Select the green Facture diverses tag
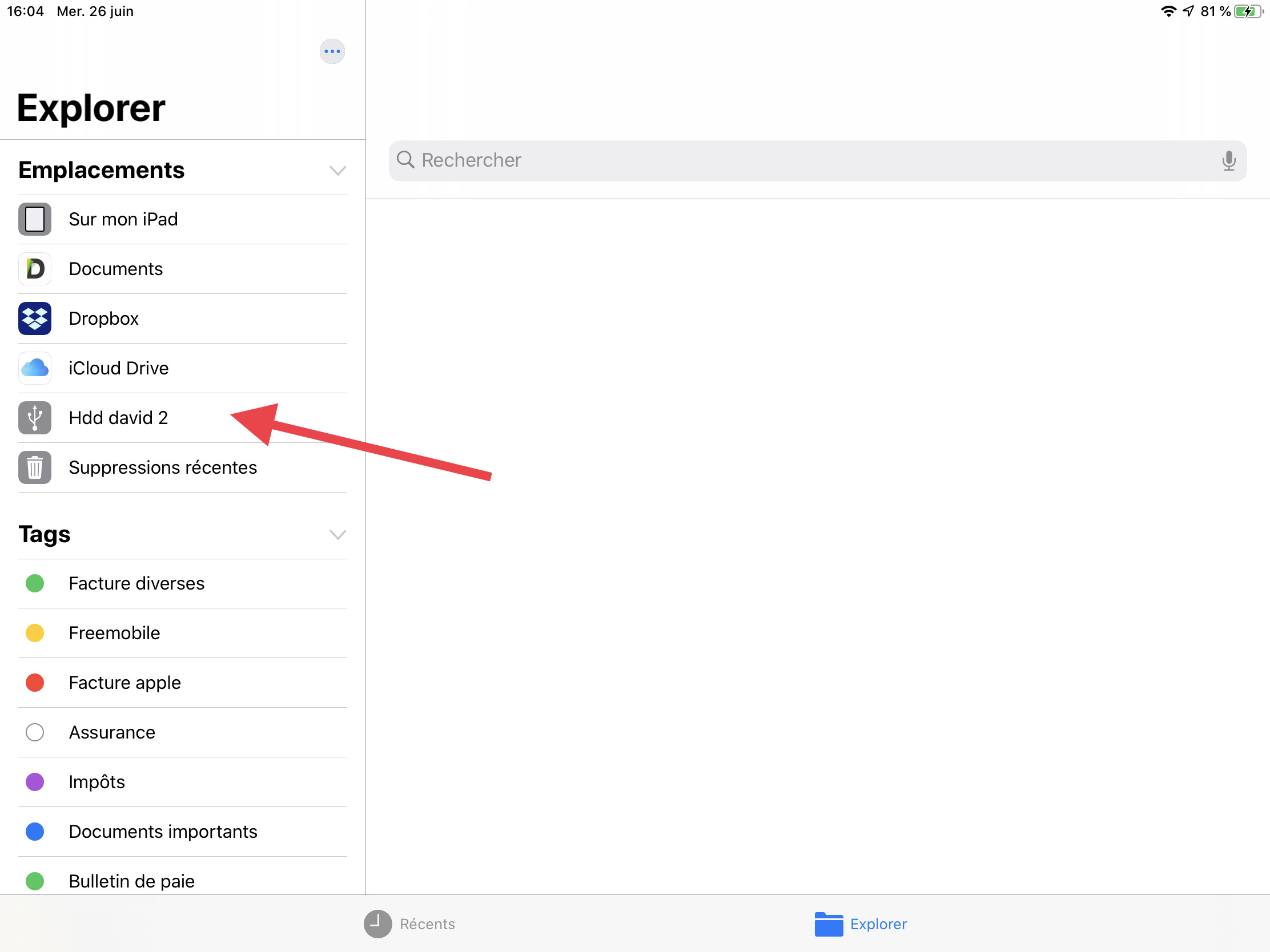 click(136, 583)
